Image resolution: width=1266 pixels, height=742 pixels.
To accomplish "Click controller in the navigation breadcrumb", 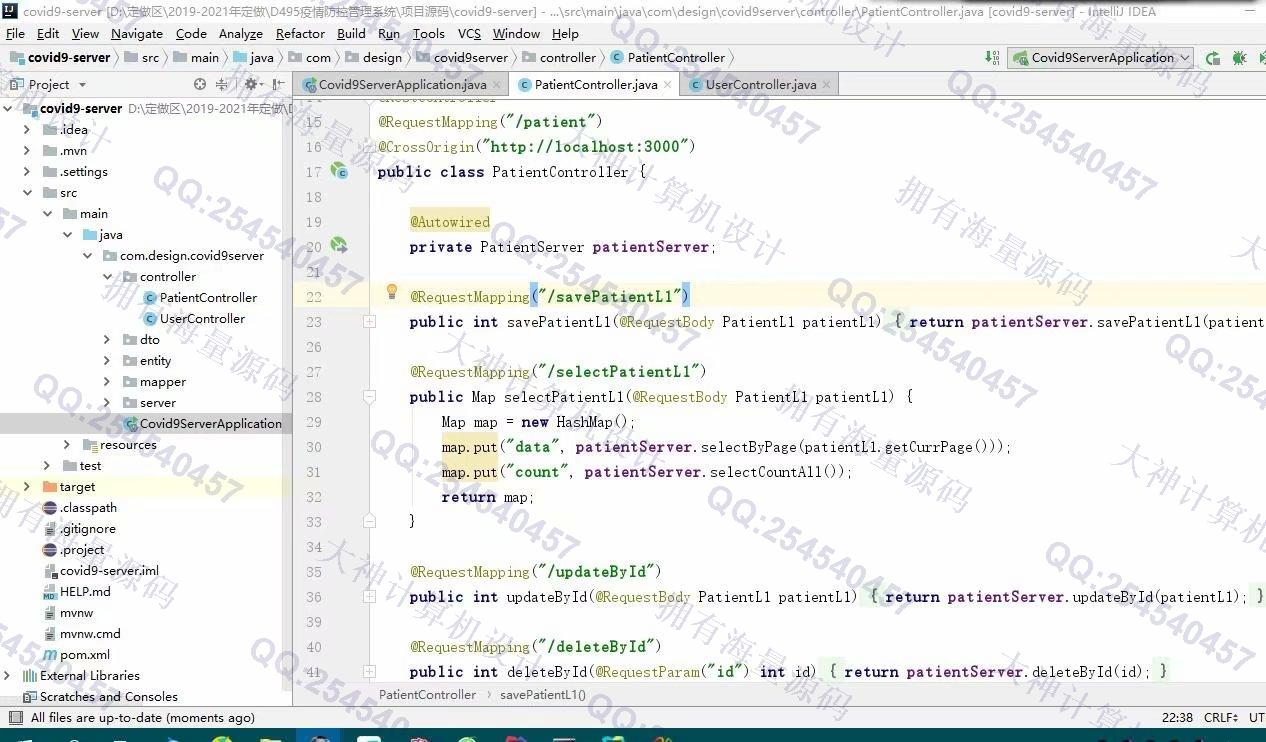I will coord(567,58).
